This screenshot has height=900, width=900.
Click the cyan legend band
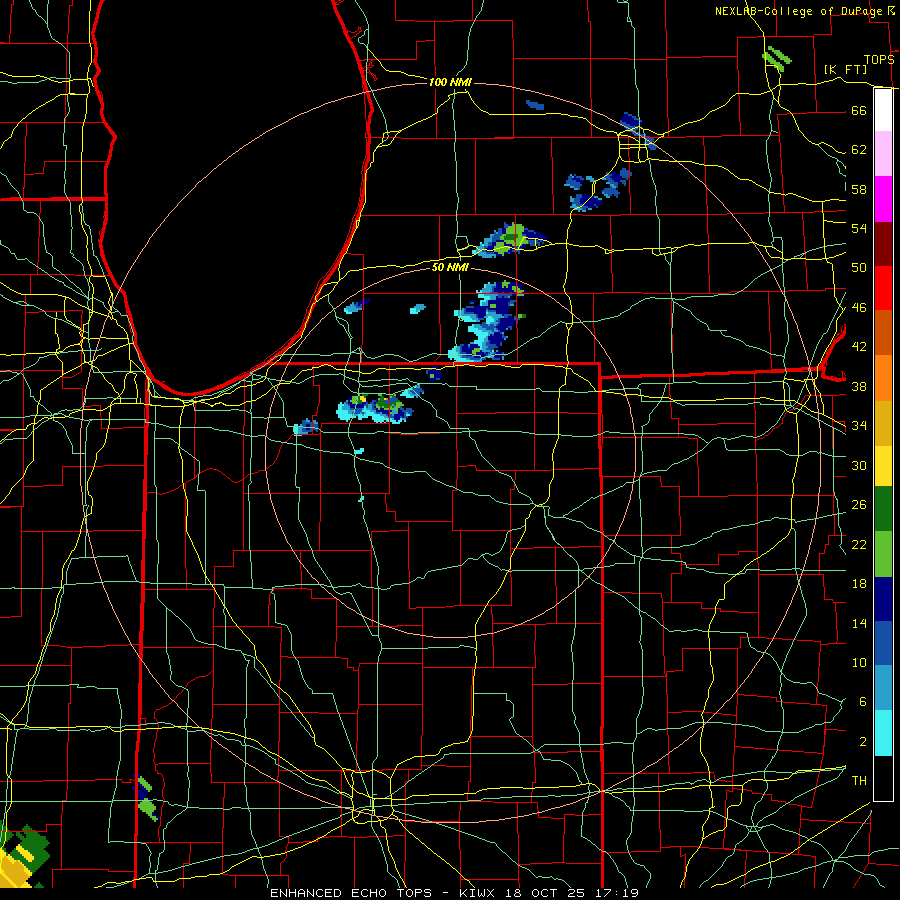(883, 733)
